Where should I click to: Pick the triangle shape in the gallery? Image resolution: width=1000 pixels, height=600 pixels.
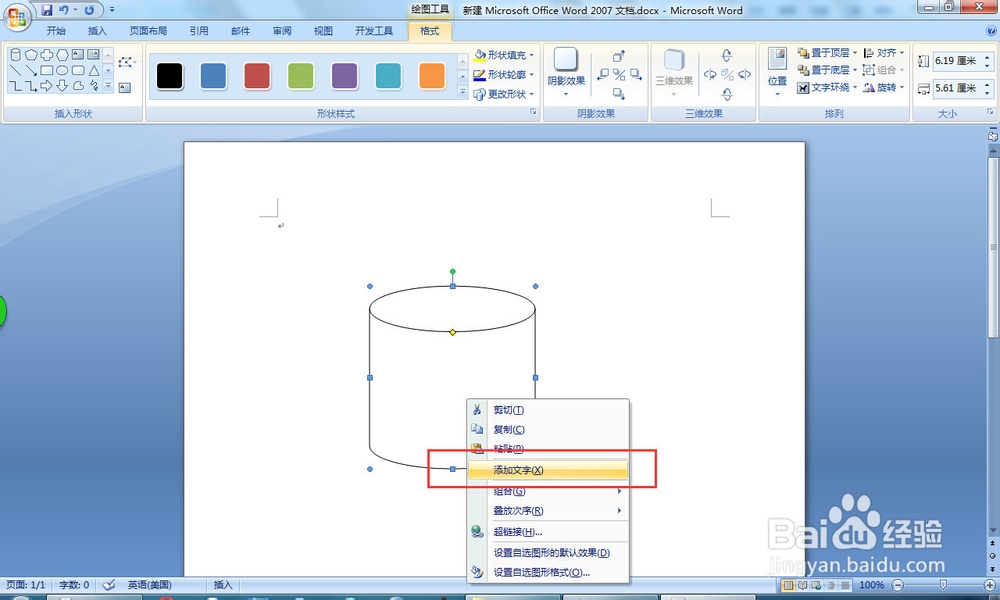click(94, 70)
